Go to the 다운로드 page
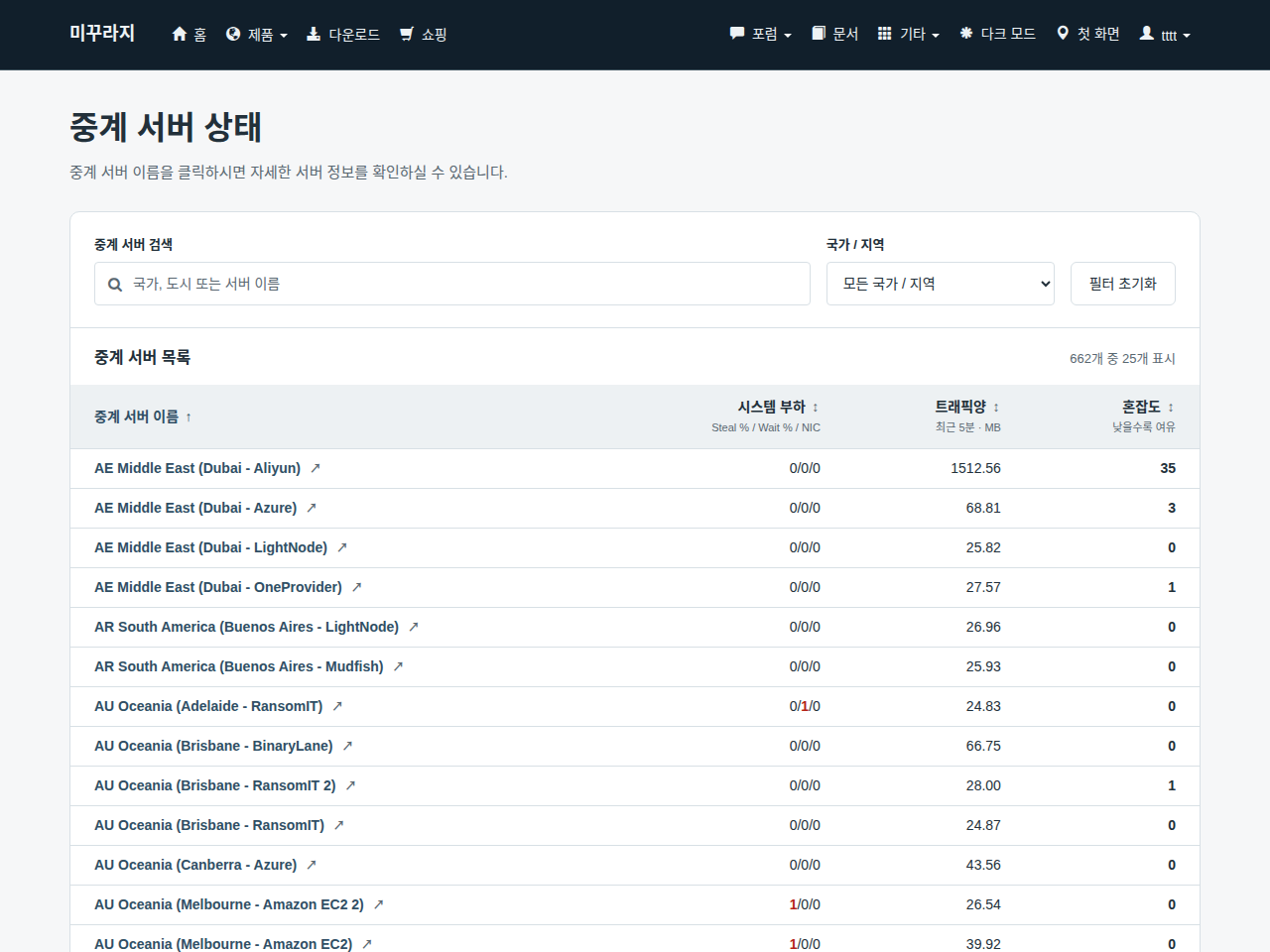Viewport: 1270px width, 952px height. [343, 35]
